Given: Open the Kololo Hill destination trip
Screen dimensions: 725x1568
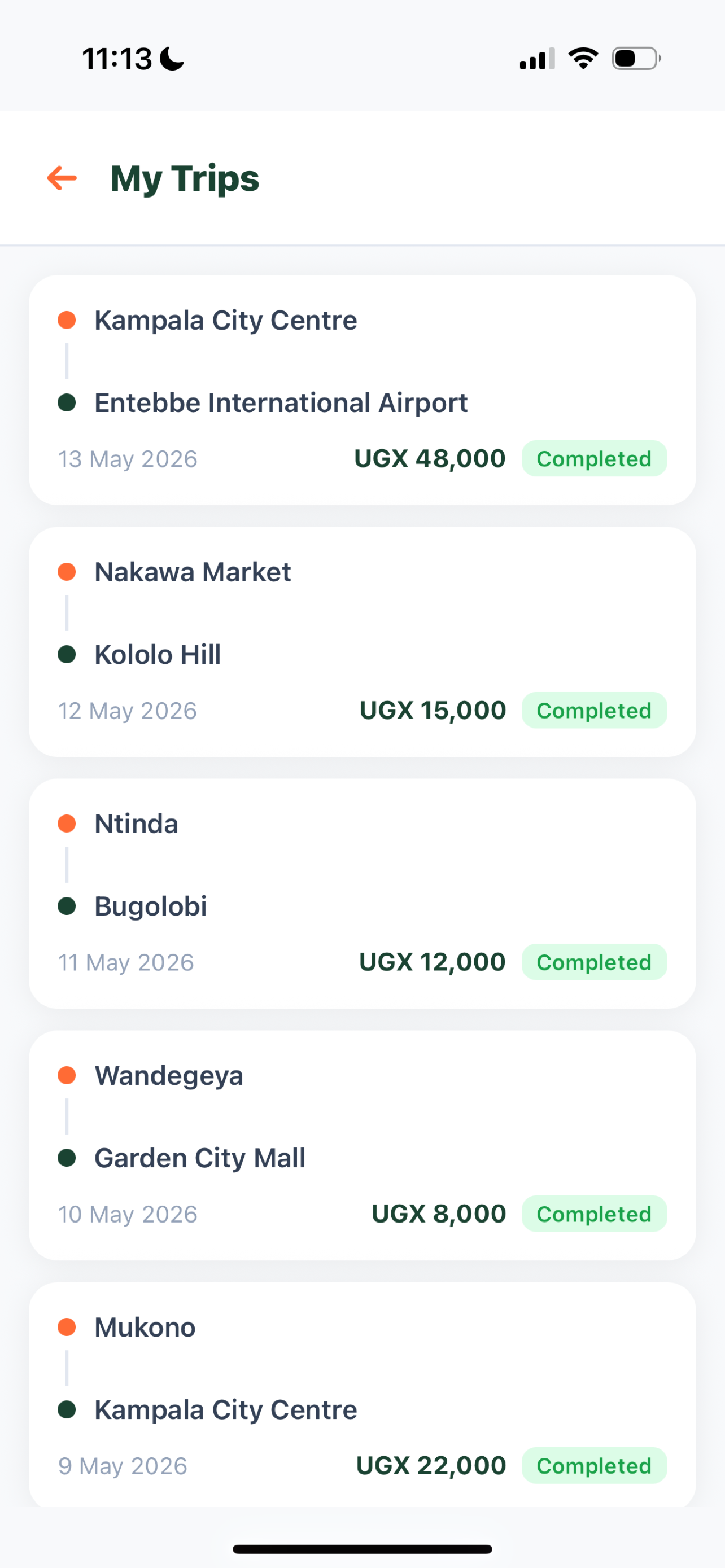Looking at the screenshot, I should pos(362,642).
